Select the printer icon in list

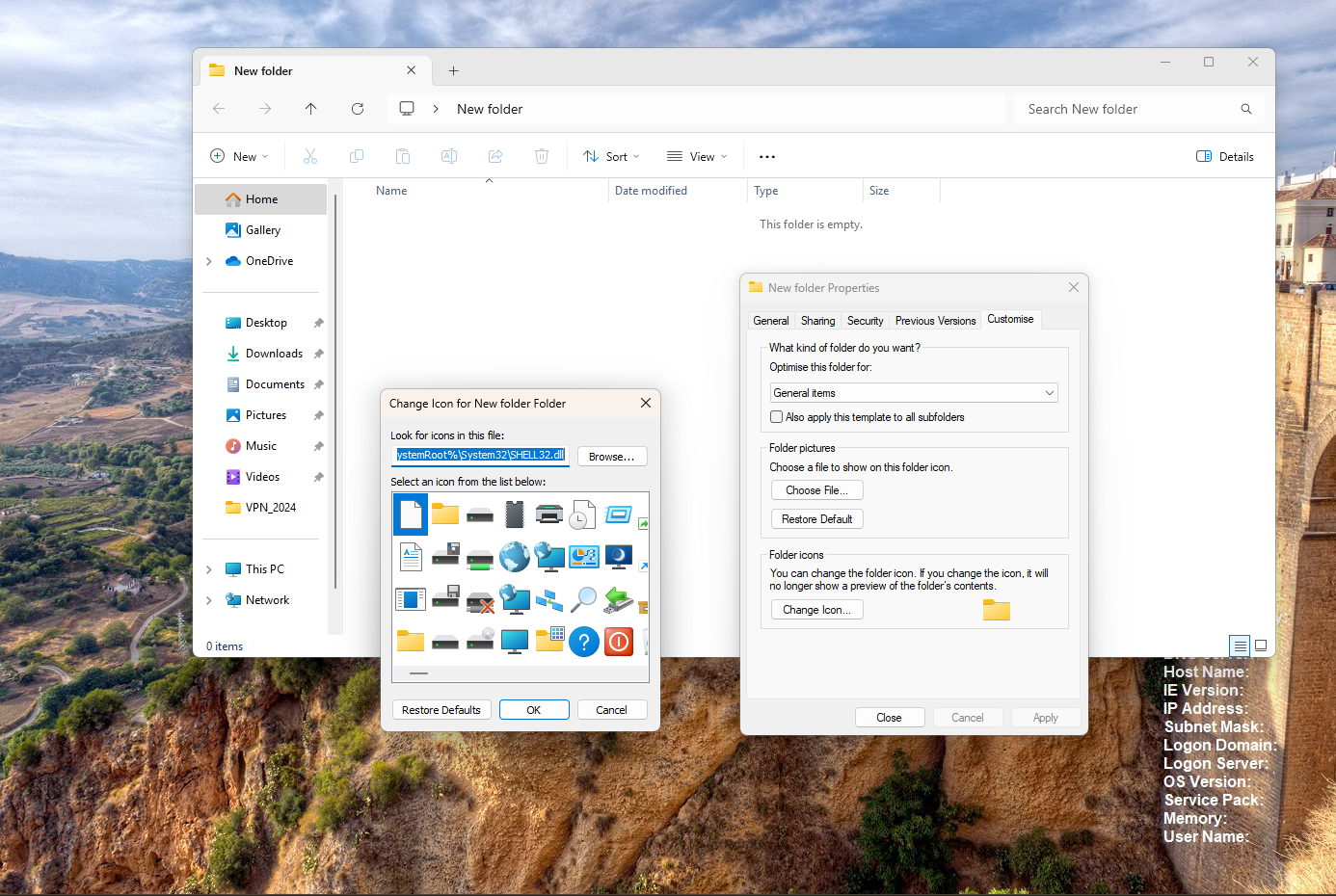tap(549, 514)
